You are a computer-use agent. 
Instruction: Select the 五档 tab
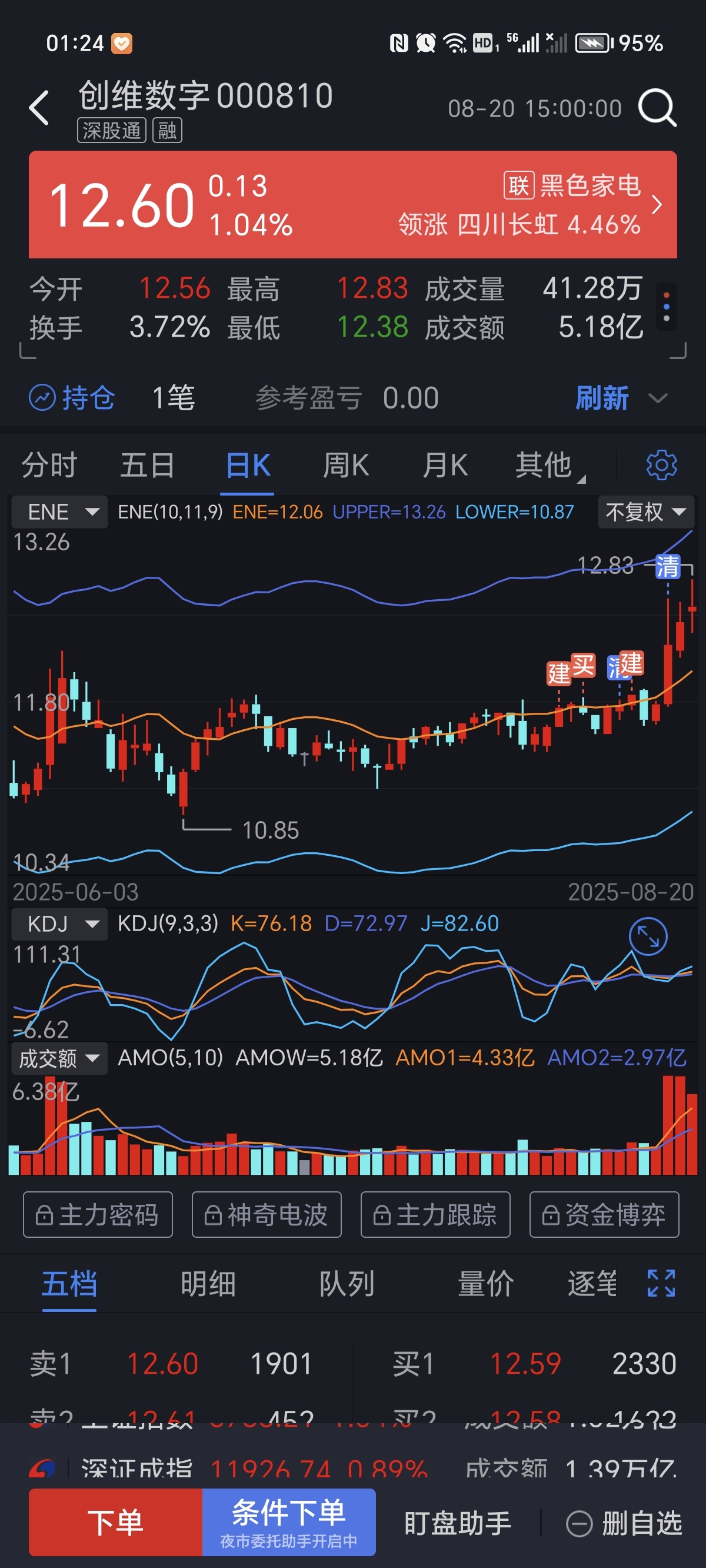(x=69, y=1284)
